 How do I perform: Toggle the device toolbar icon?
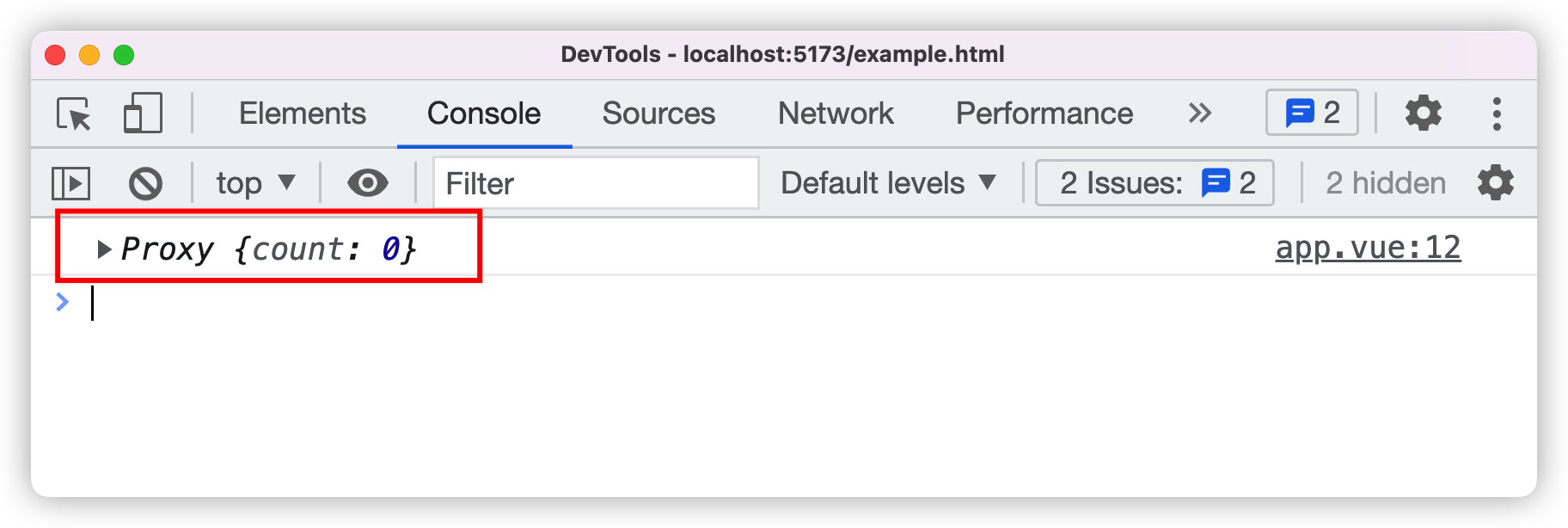[143, 114]
